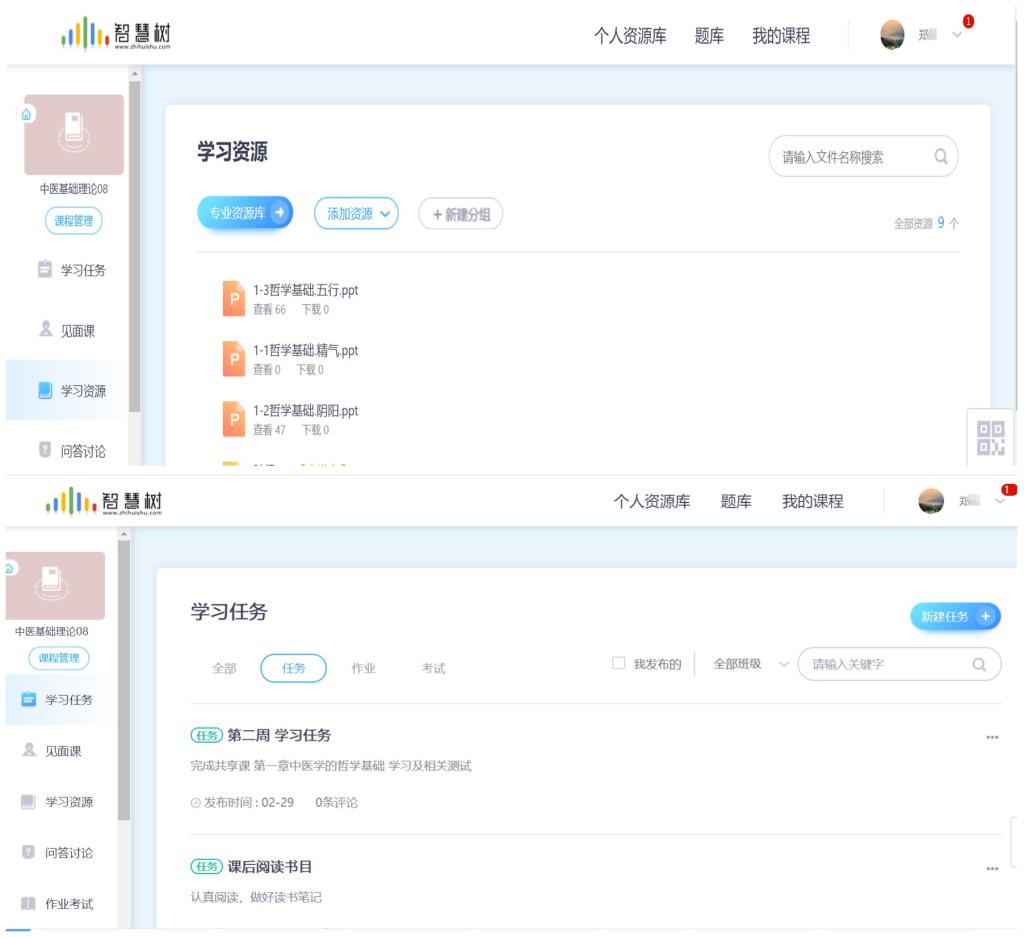Open the 1-1哲学基础.精气.ppt file icon
This screenshot has width=1024, height=937.
233,359
